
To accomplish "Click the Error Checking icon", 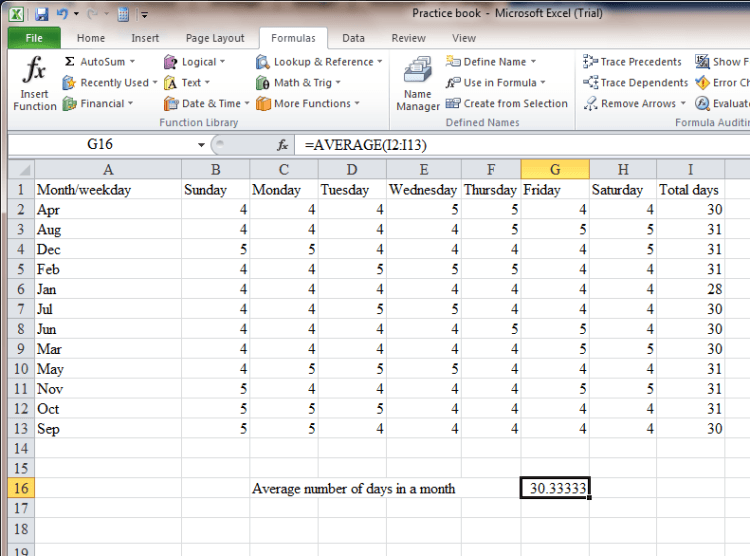I will click(x=702, y=83).
